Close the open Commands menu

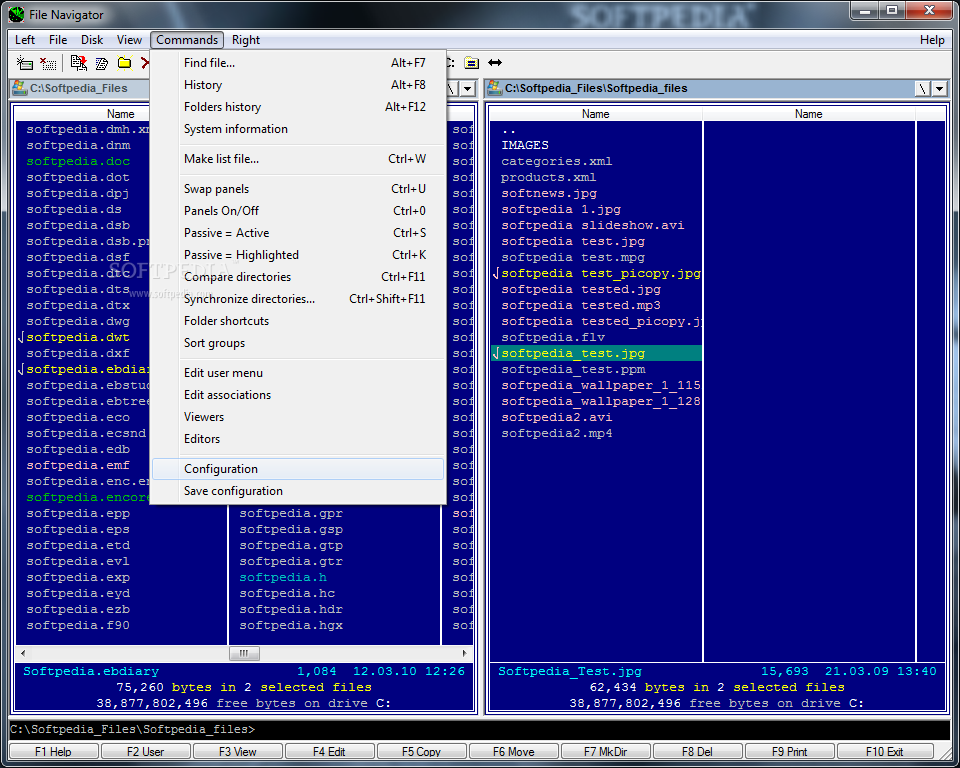[187, 40]
